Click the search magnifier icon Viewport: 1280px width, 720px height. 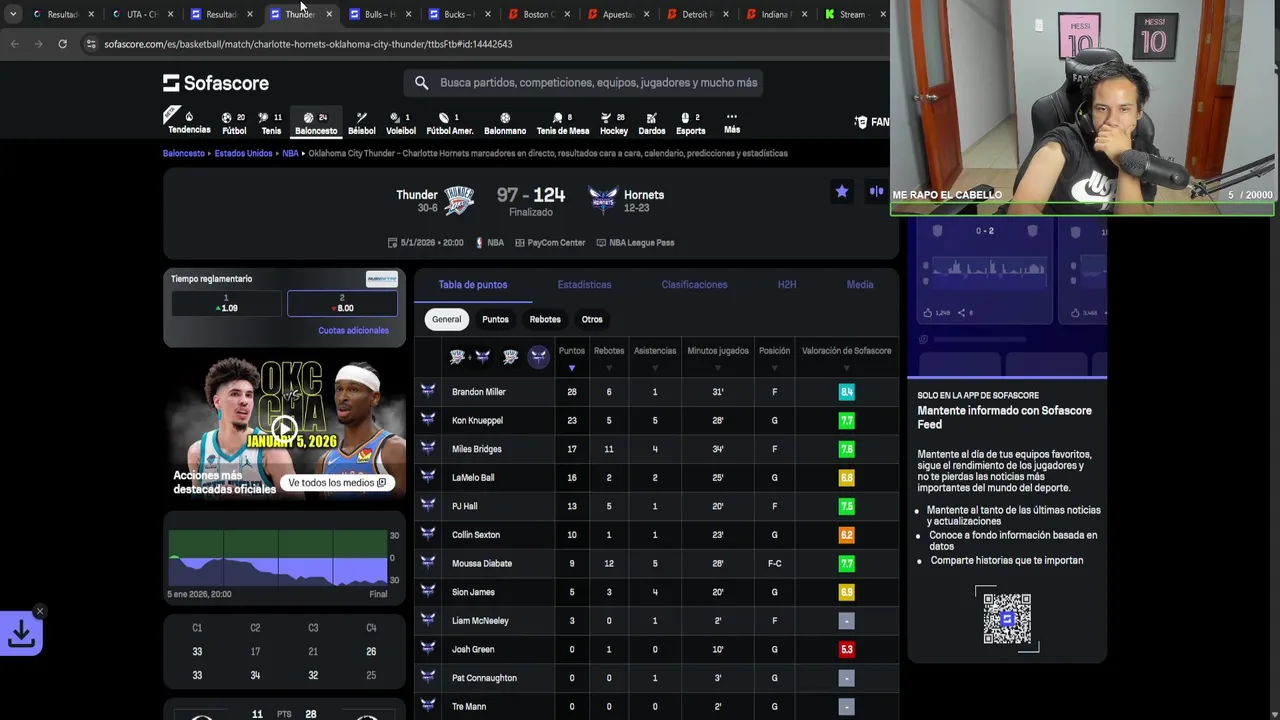click(421, 83)
